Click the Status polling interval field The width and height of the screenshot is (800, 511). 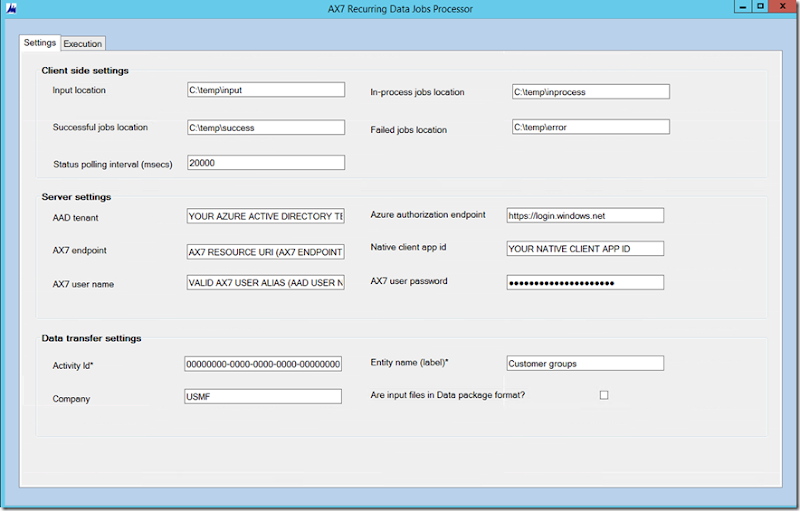tap(266, 163)
